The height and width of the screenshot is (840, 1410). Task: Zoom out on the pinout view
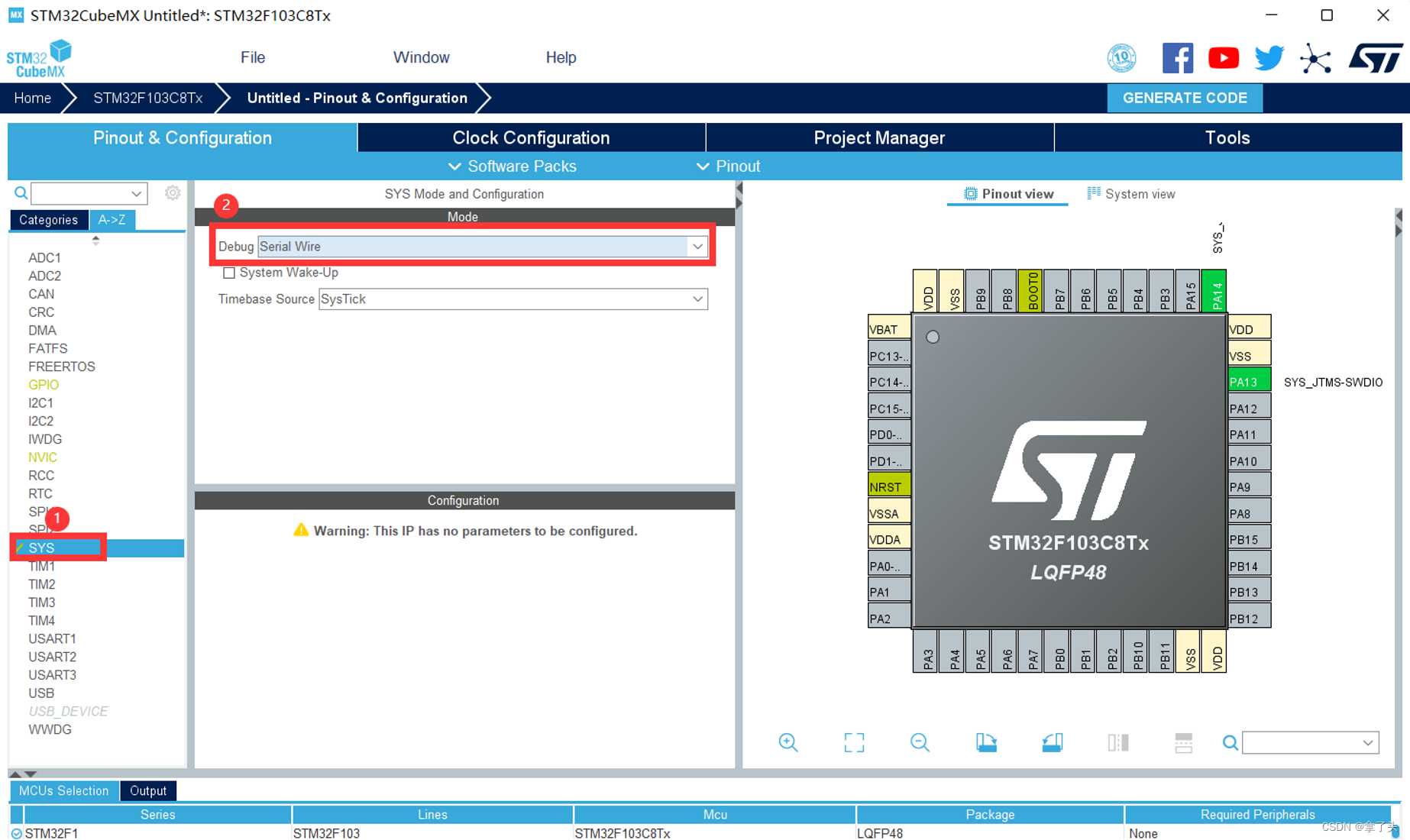click(920, 742)
